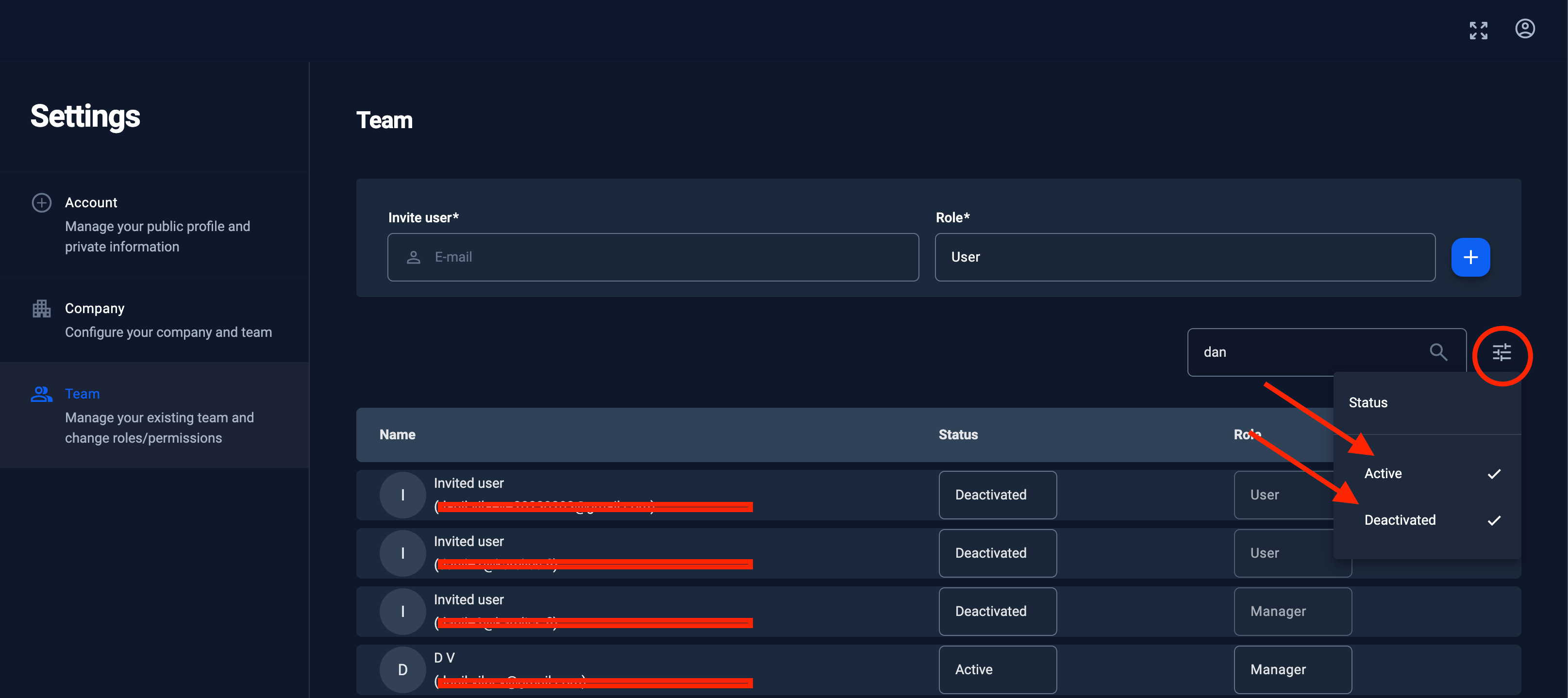This screenshot has width=1568, height=698.
Task: Click the Company building icon
Action: tap(41, 309)
